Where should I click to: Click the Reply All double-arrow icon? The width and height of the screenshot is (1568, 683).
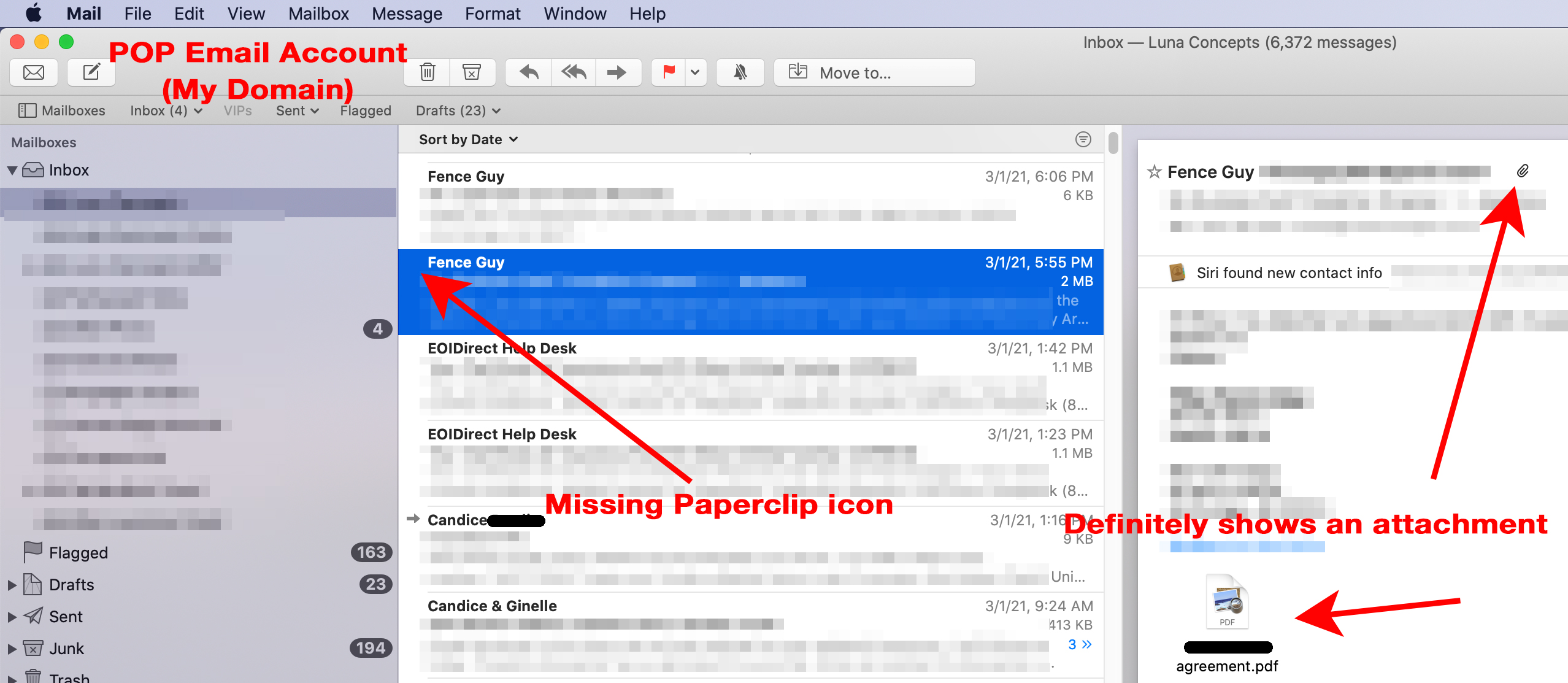point(574,72)
